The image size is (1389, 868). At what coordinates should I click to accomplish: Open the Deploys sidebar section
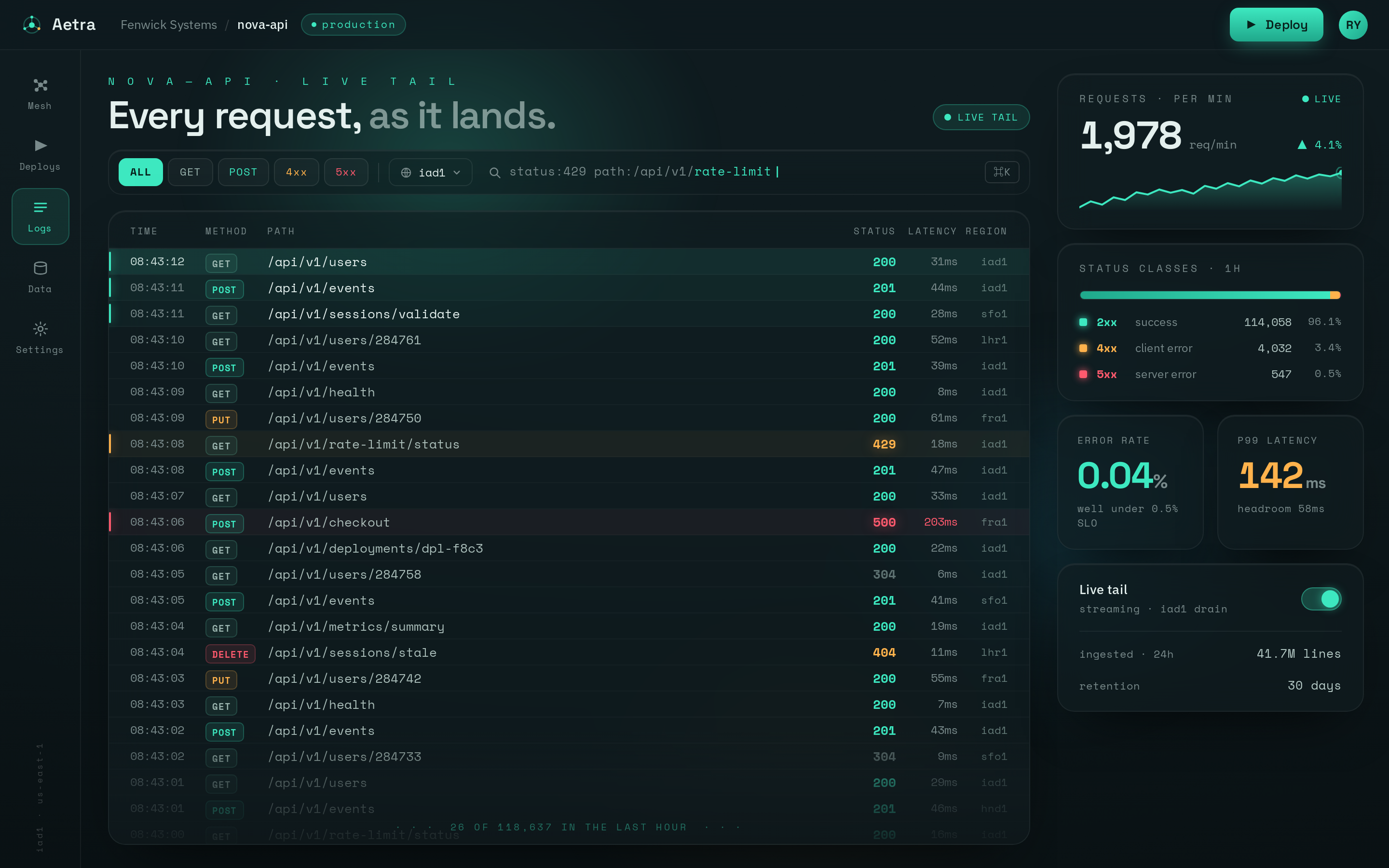tap(40, 155)
